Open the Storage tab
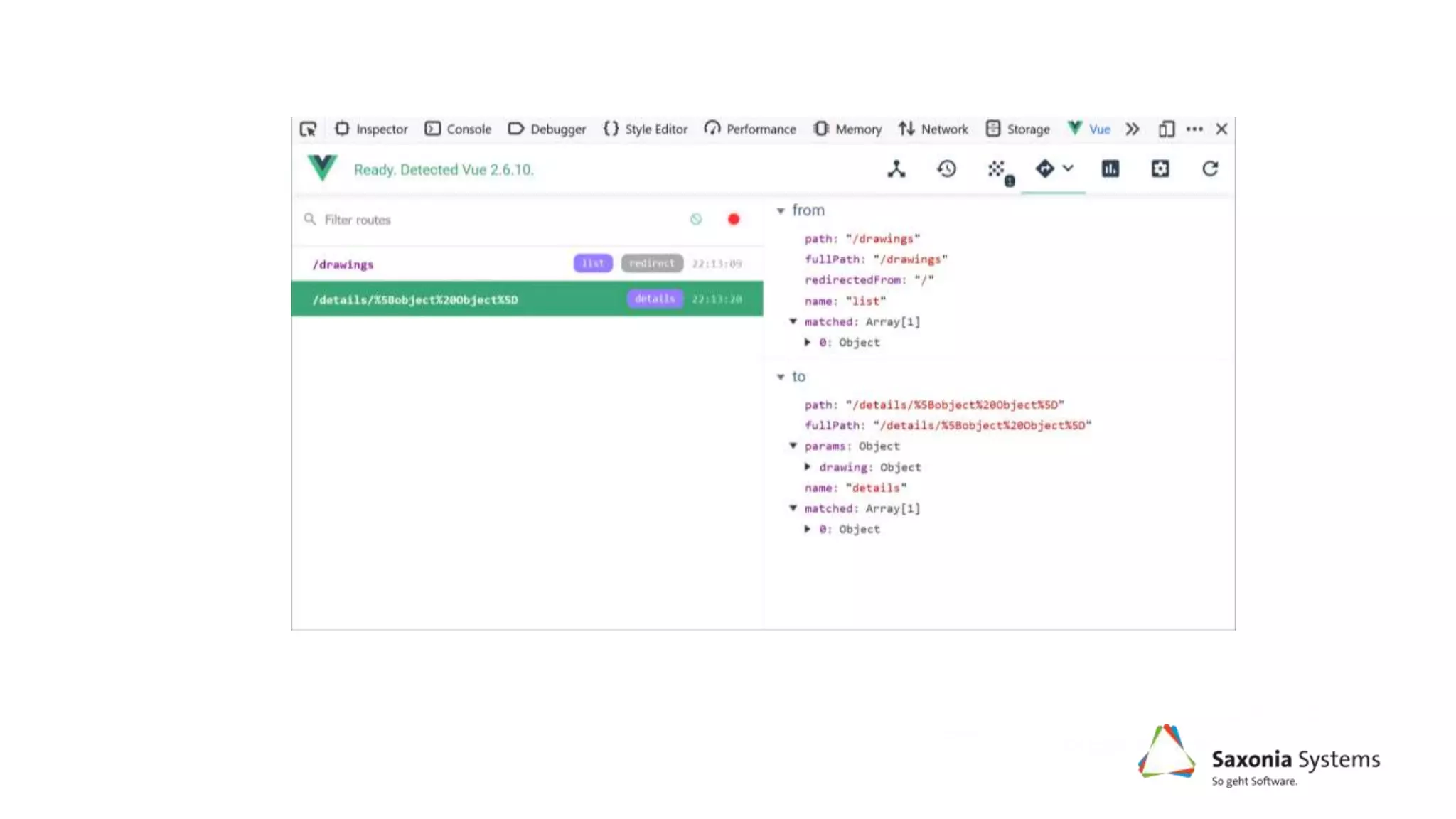The image size is (1456, 819). pyautogui.click(x=1017, y=129)
